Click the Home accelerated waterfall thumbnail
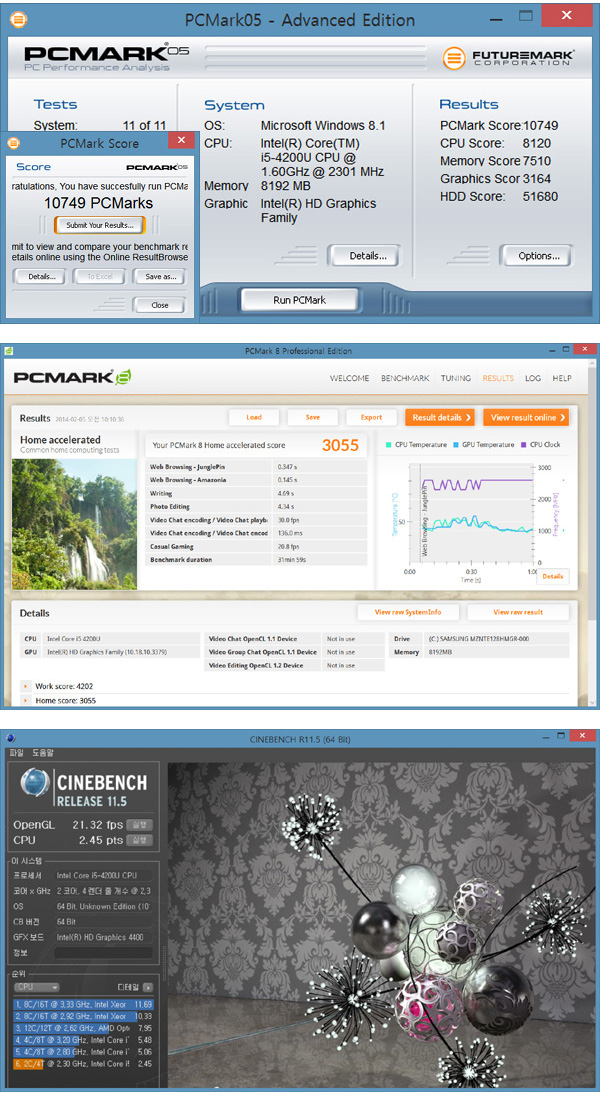Viewport: 600px width, 1096px height. pos(75,524)
